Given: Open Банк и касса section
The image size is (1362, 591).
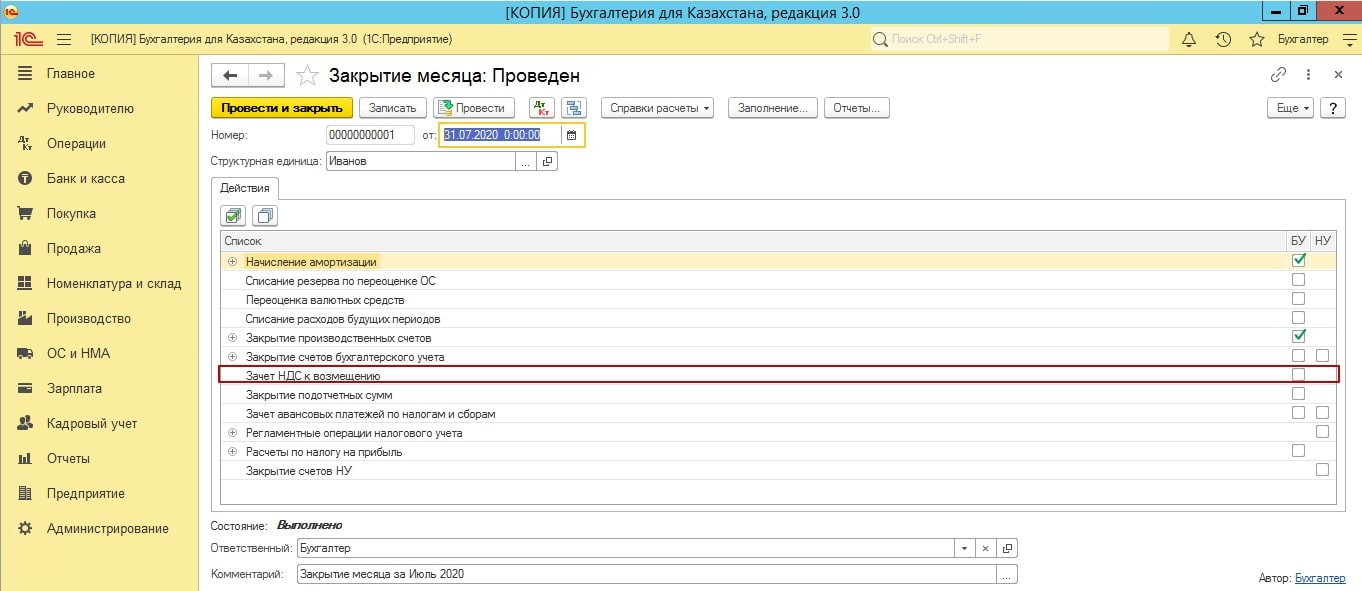Looking at the screenshot, I should point(85,178).
